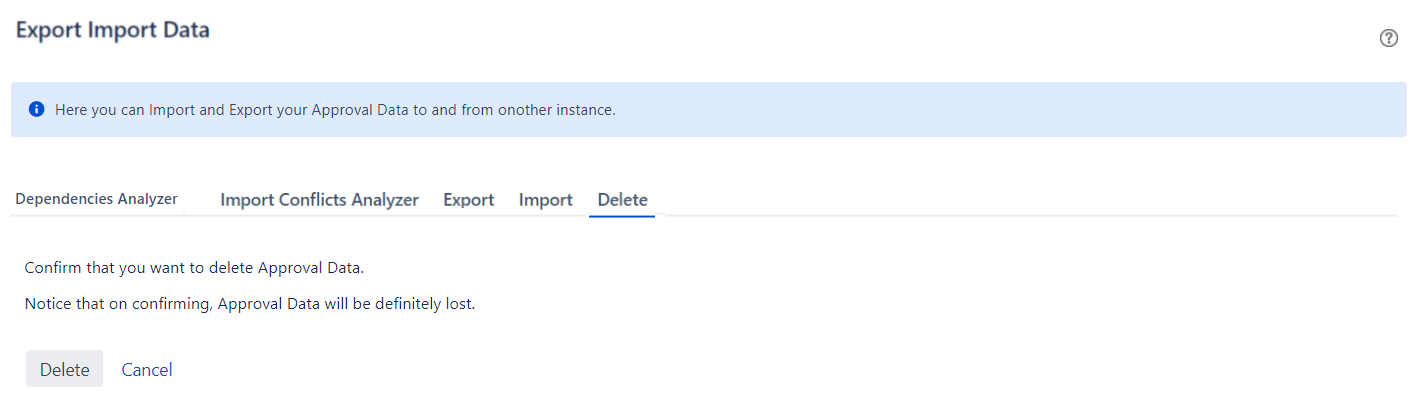
Task: Switch to the Dependencies Analyzer tab
Action: pyautogui.click(x=96, y=199)
